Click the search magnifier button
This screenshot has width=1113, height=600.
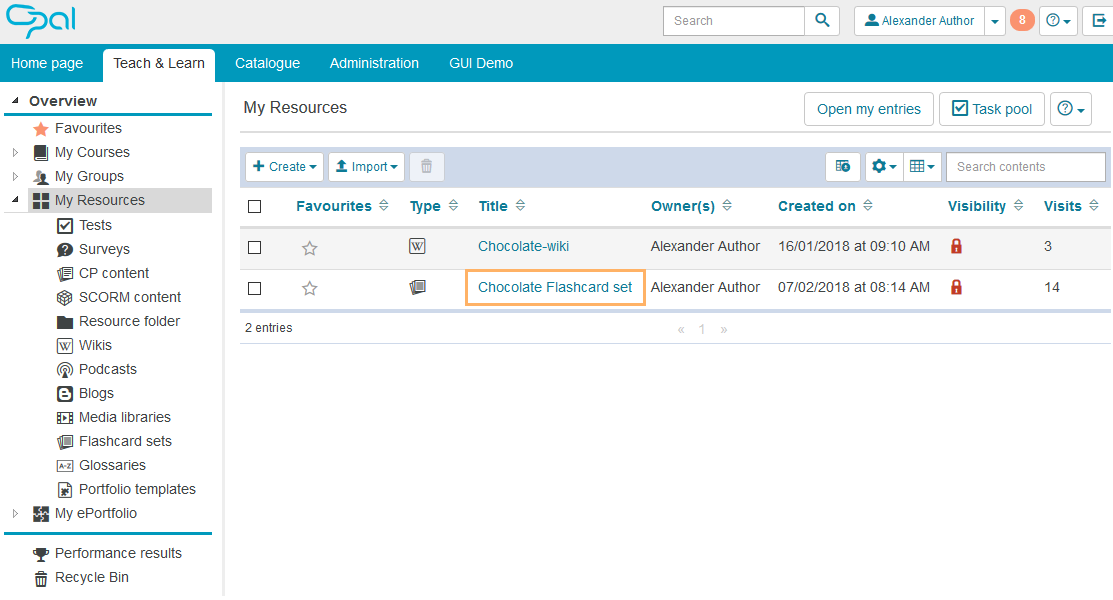(x=822, y=20)
